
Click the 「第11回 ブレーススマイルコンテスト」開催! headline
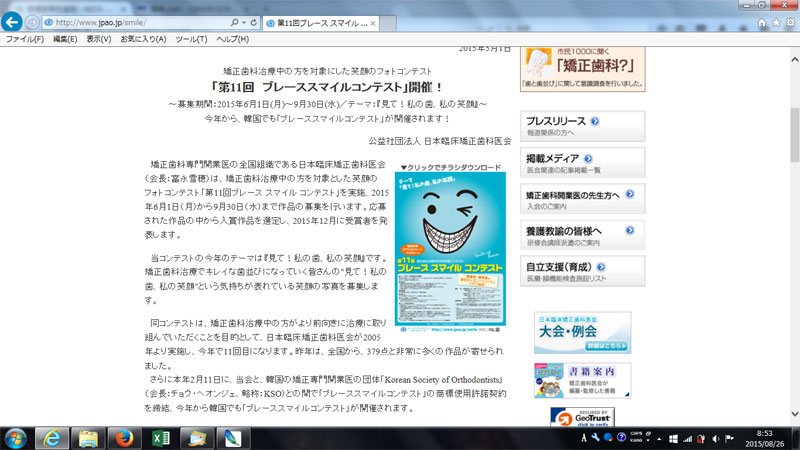(x=327, y=87)
